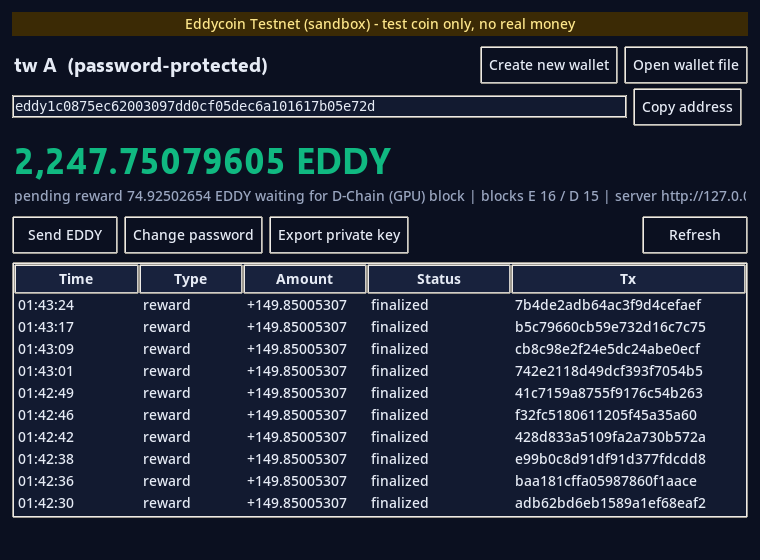Click tx hash 742e2118d49dcf393f7054b5
The height and width of the screenshot is (560, 760).
tap(609, 371)
